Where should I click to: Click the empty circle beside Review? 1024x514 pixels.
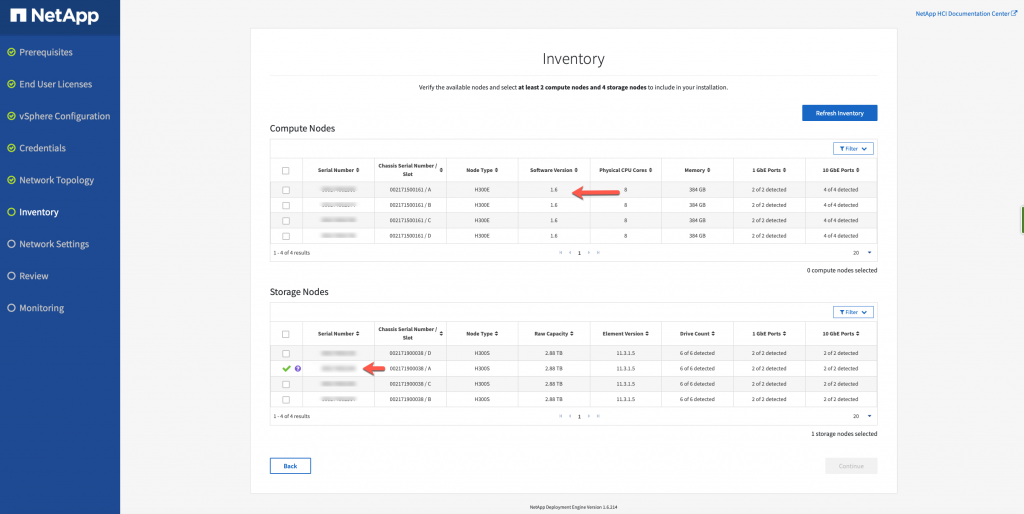click(x=11, y=276)
